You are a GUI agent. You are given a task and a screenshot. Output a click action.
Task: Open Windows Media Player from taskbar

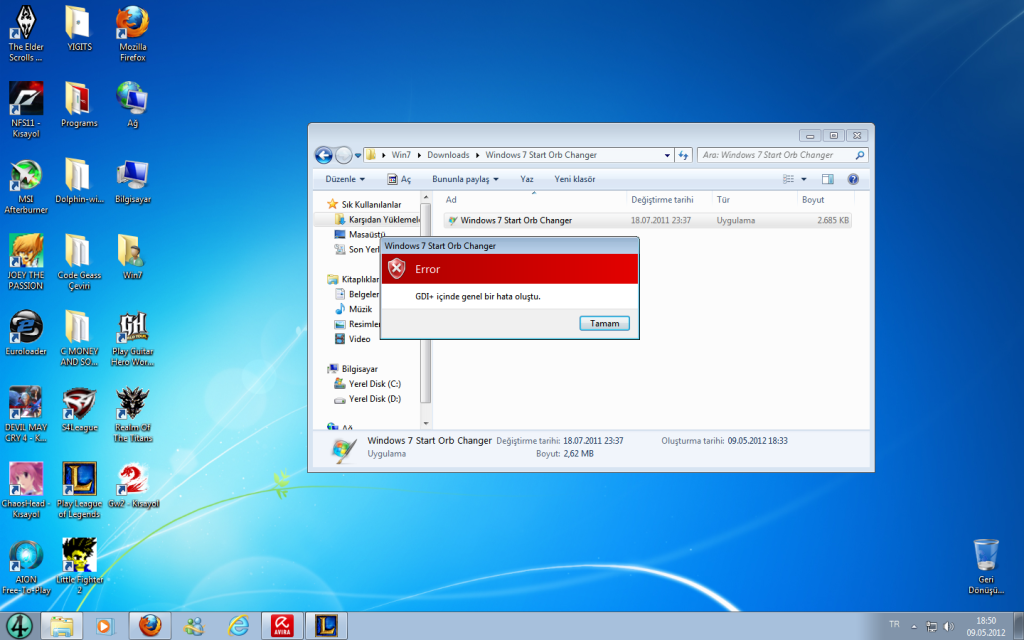tap(104, 626)
